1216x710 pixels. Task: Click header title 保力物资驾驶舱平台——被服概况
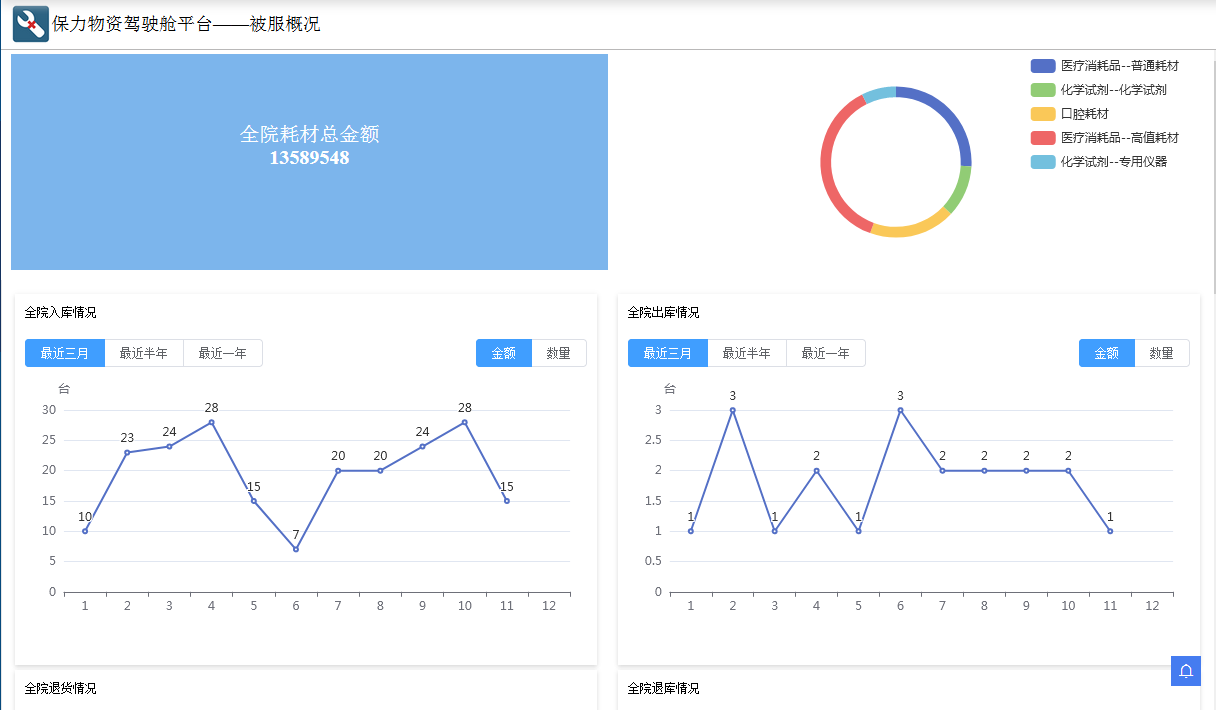[x=186, y=24]
